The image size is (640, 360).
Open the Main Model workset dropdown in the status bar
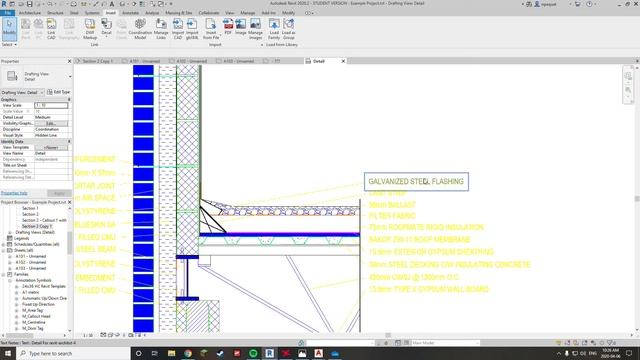click(445, 343)
